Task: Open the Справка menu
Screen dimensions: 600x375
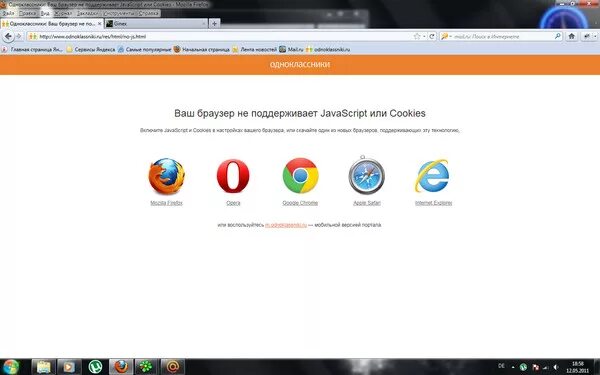Action: click(148, 13)
